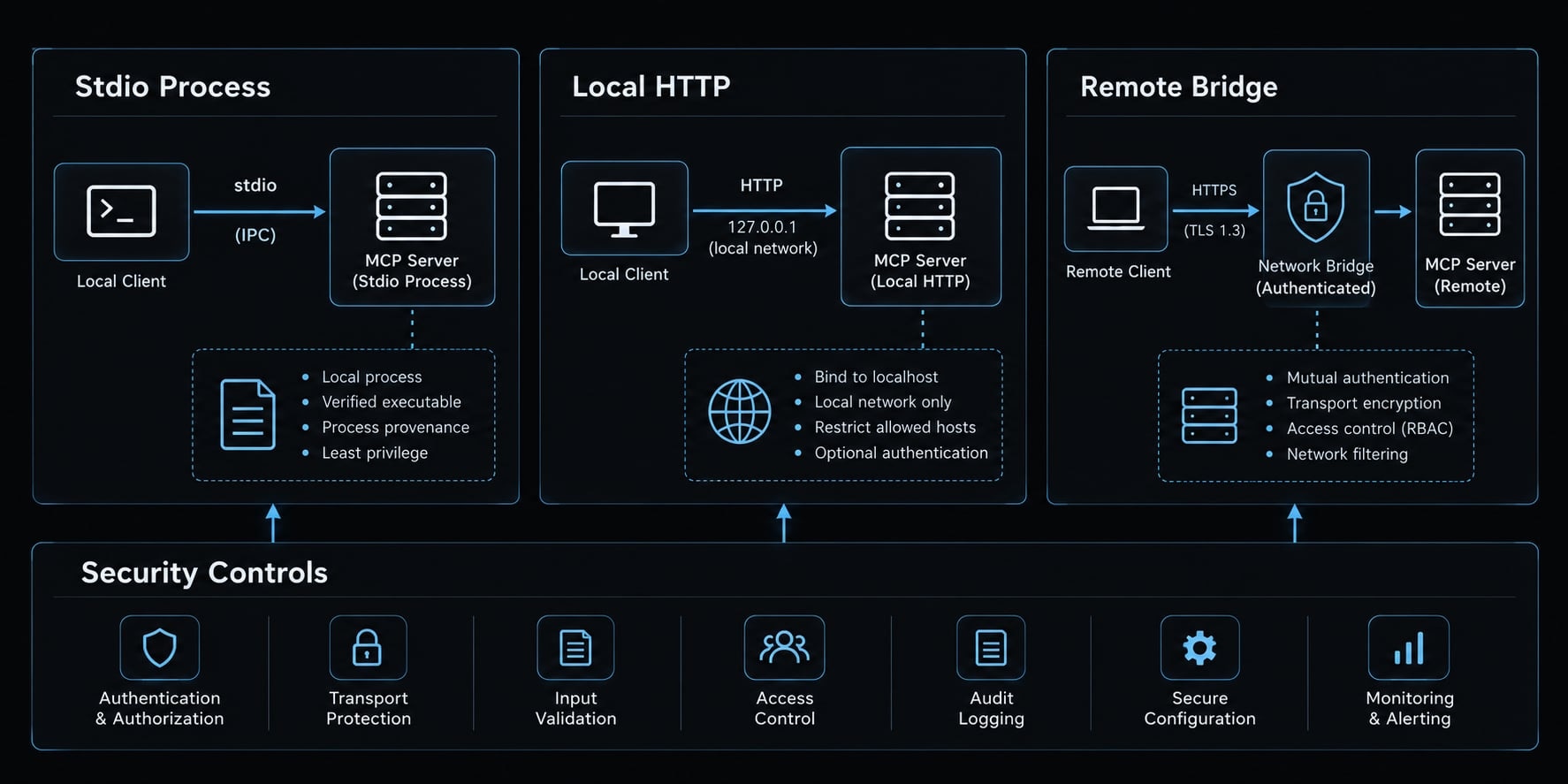Viewport: 1568px width, 784px height.
Task: Click the "Local process" bullet
Action: coord(372,377)
